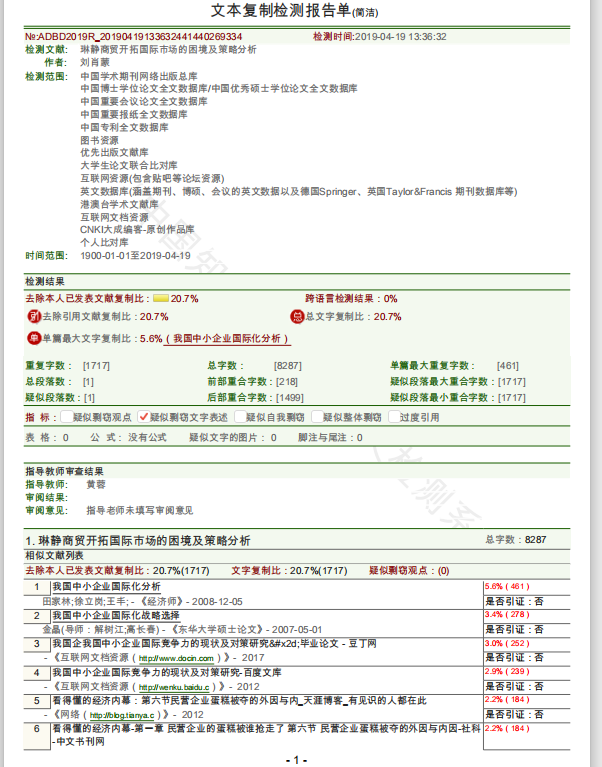The height and width of the screenshot is (767, 602).
Task: Toggle 疑似自我剽窃 checkbox
Action: point(240,417)
